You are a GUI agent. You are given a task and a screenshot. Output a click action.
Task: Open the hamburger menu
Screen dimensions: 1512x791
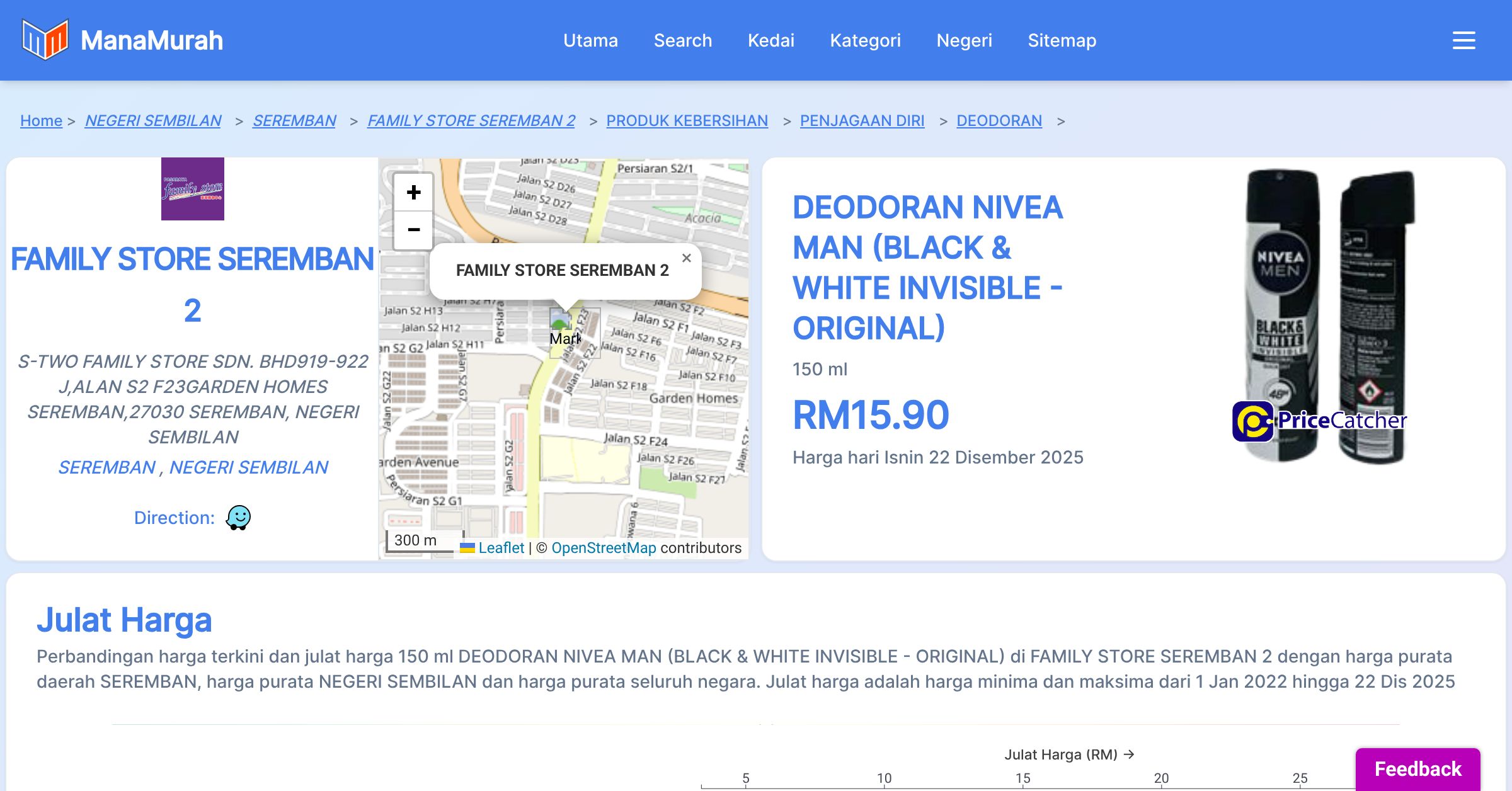tap(1463, 40)
